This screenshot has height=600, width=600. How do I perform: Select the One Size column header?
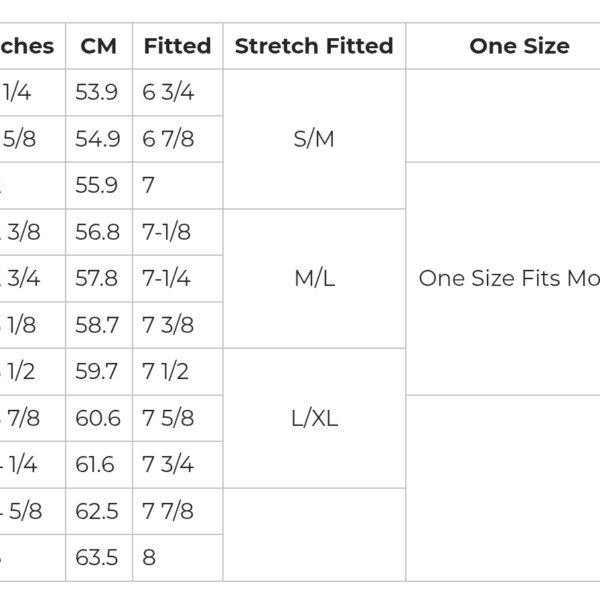519,46
